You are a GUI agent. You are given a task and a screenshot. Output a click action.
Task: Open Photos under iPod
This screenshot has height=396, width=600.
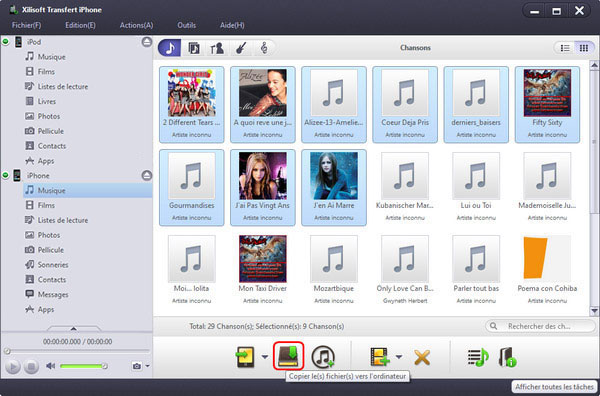[x=49, y=116]
